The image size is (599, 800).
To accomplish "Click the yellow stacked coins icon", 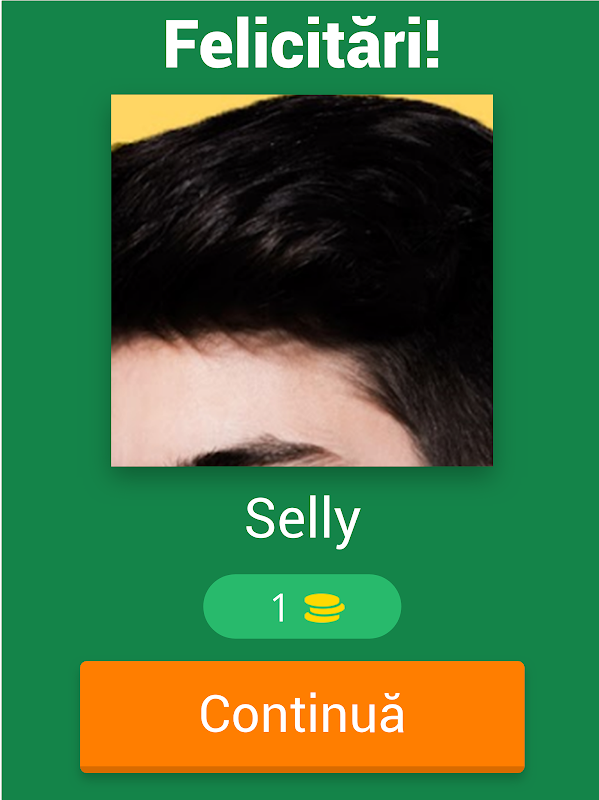I will (x=325, y=608).
